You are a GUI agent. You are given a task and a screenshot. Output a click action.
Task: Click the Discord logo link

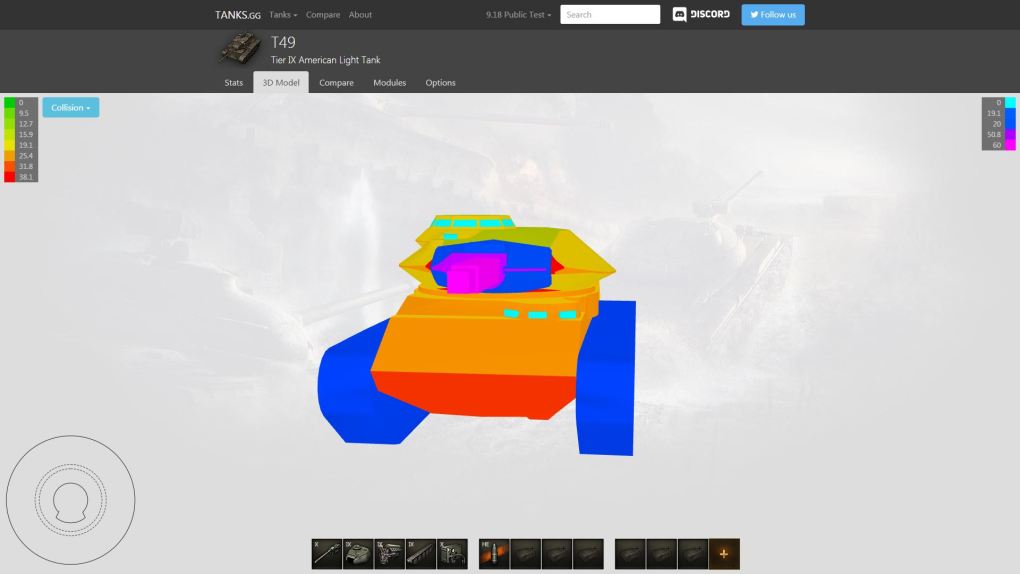tap(701, 15)
